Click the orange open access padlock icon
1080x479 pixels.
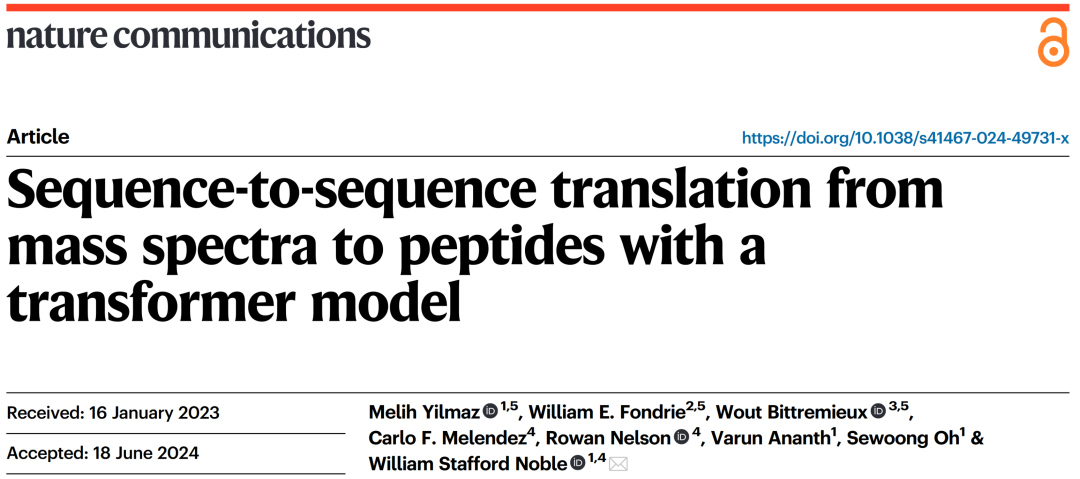[x=1053, y=43]
